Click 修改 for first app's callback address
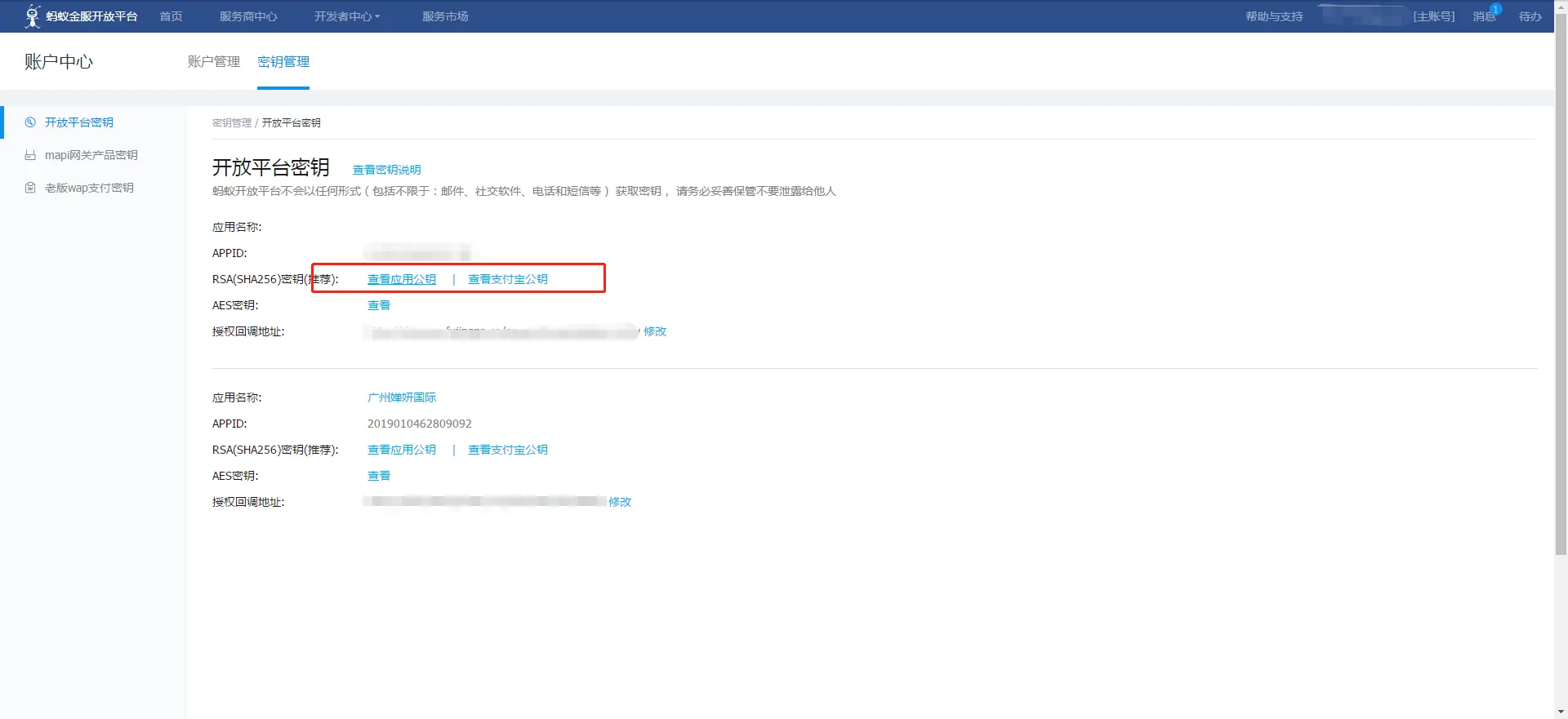This screenshot has width=1568, height=719. [x=655, y=331]
